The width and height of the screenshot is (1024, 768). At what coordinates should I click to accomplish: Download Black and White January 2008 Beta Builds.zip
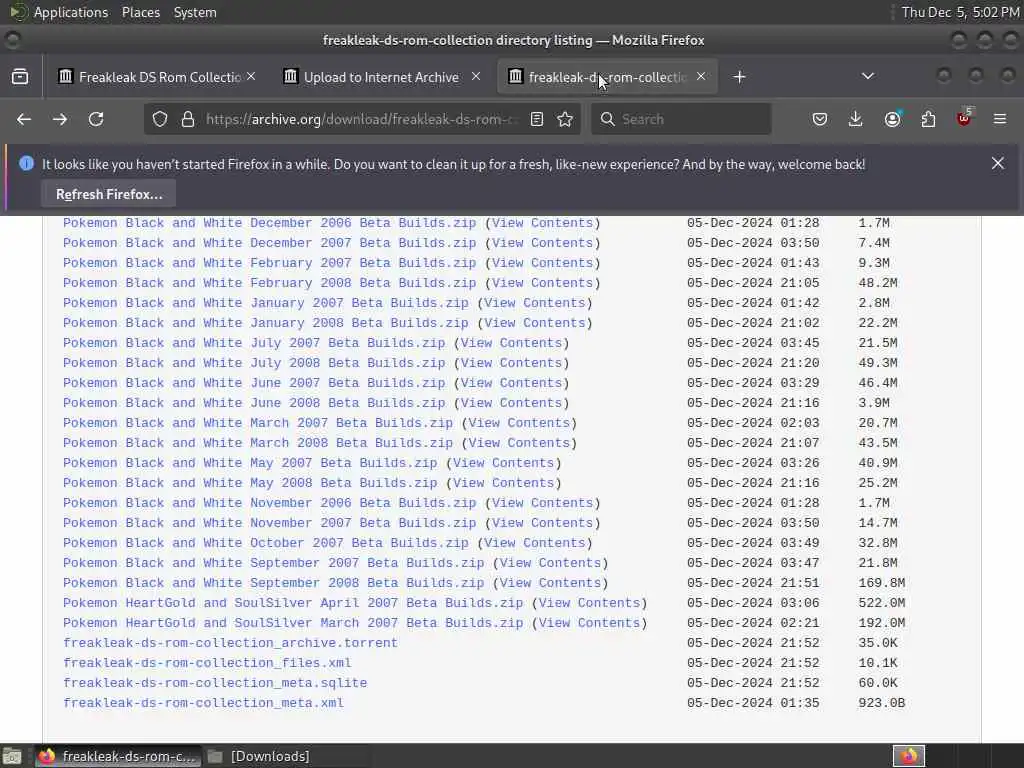tap(266, 323)
